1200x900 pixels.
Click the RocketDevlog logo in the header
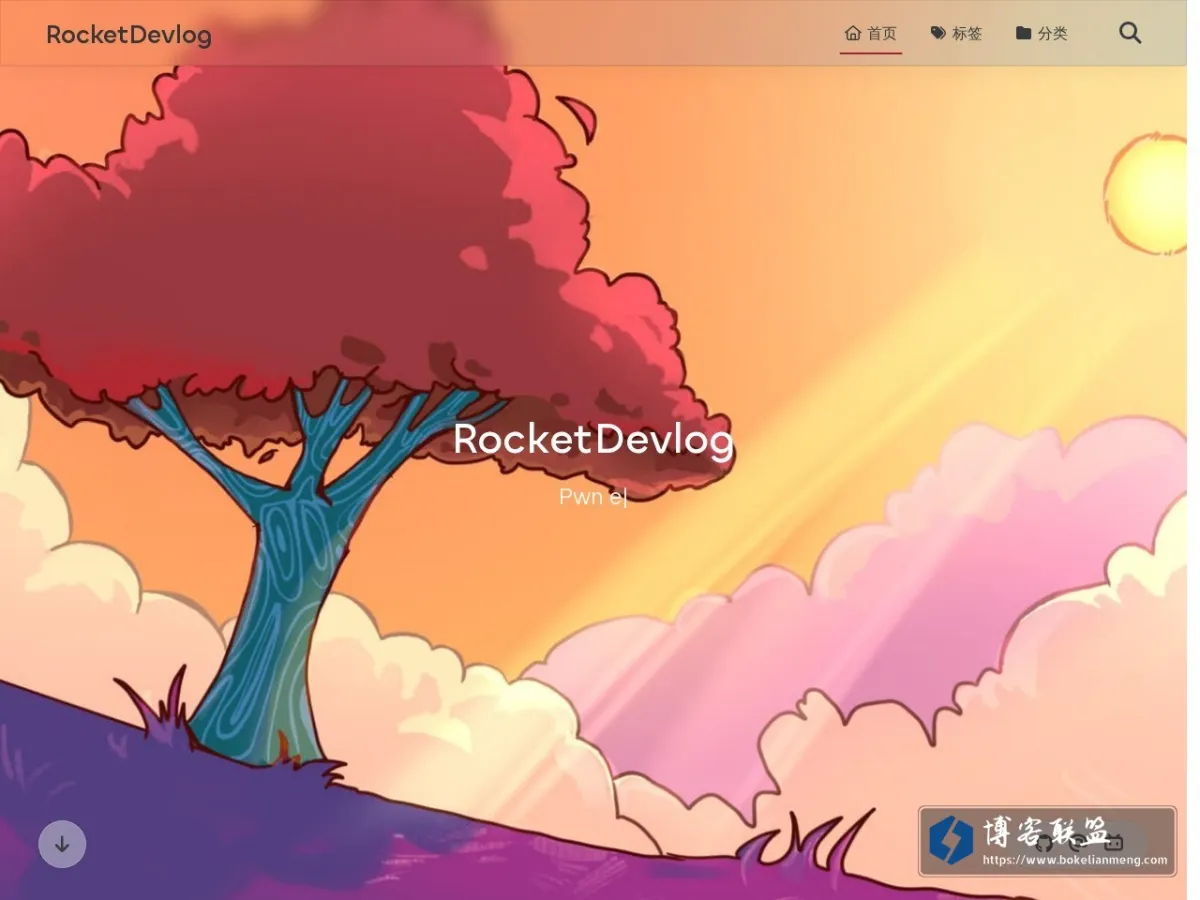coord(129,35)
